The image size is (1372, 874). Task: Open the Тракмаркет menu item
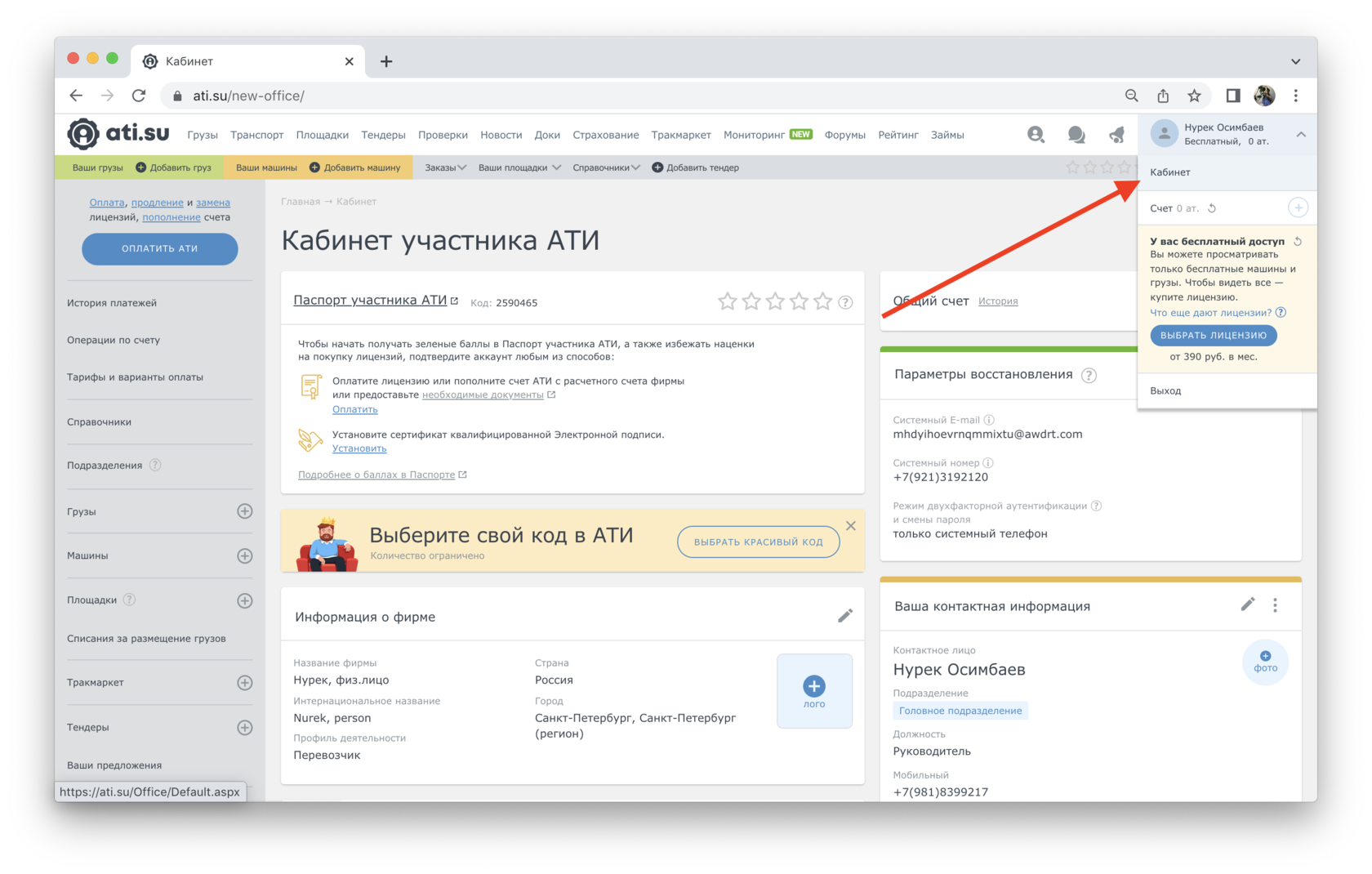(681, 135)
